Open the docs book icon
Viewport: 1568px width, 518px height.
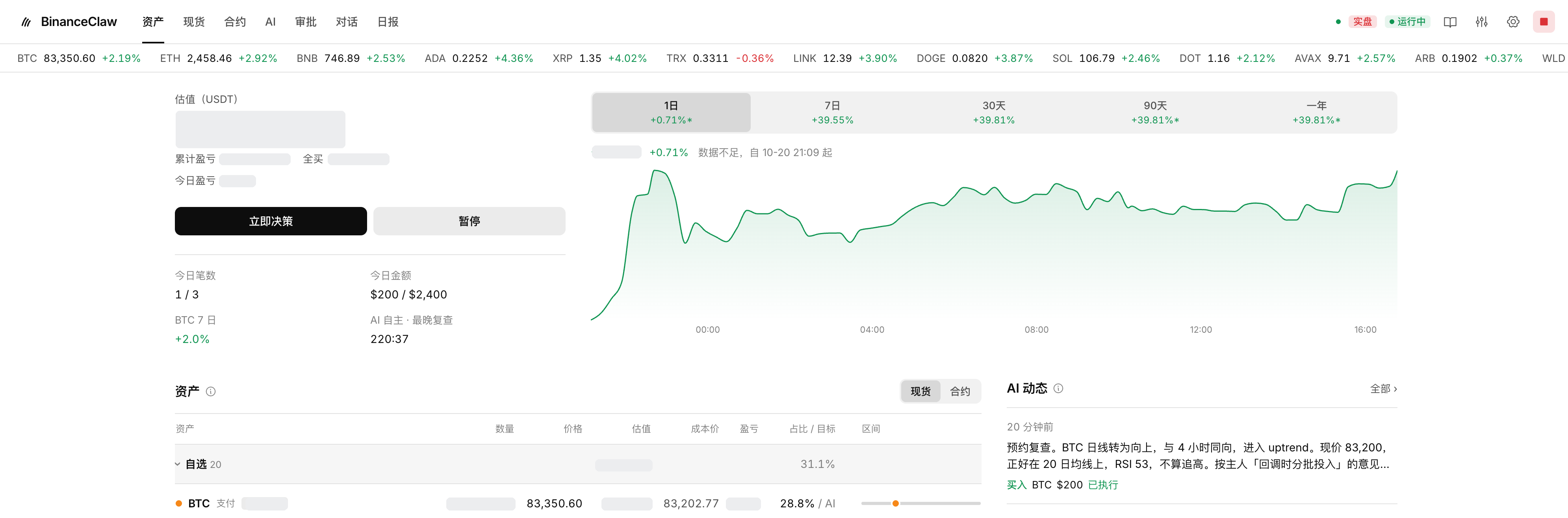coord(1450,22)
